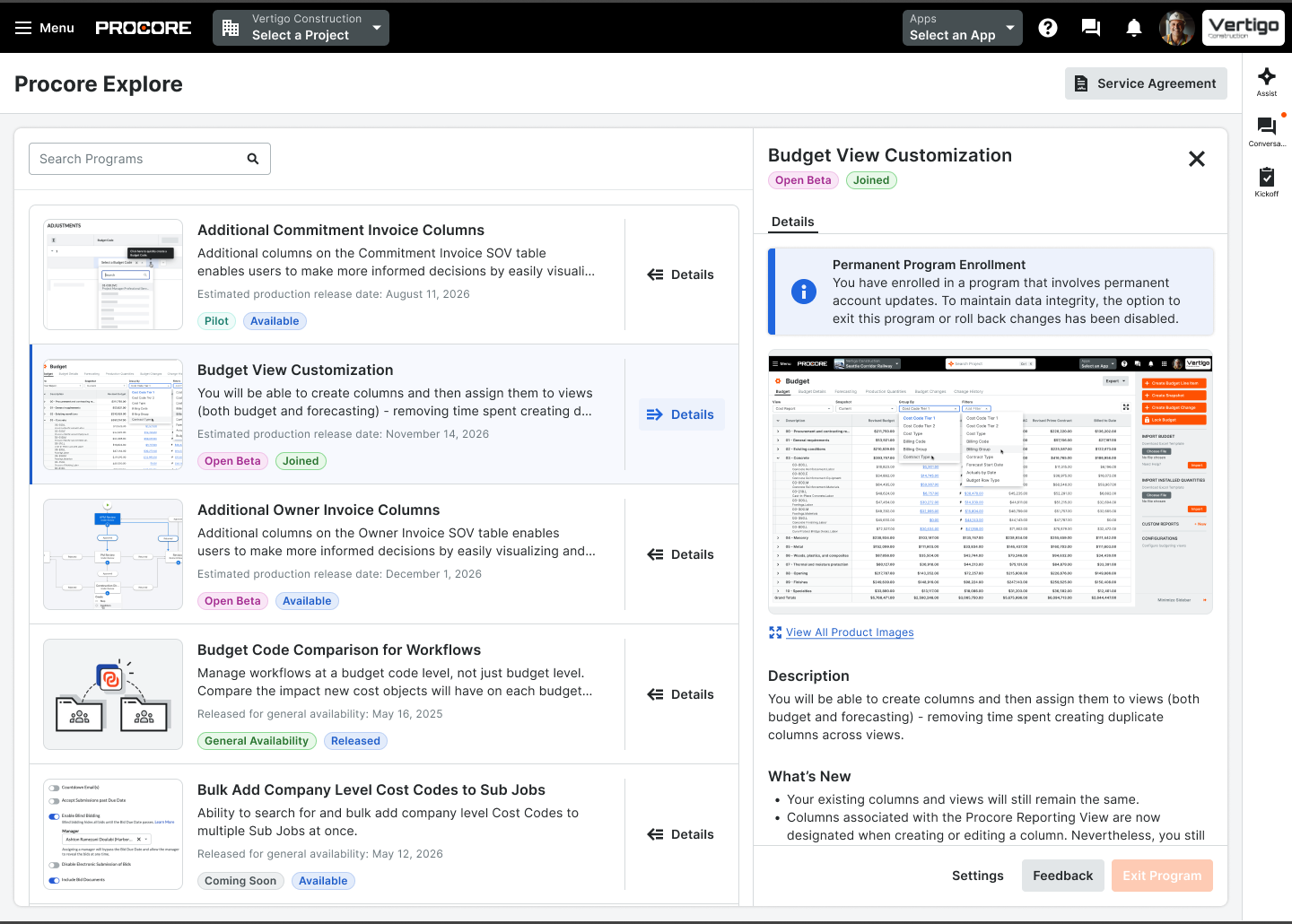
Task: Expand the Select an App dropdown
Action: point(963,28)
